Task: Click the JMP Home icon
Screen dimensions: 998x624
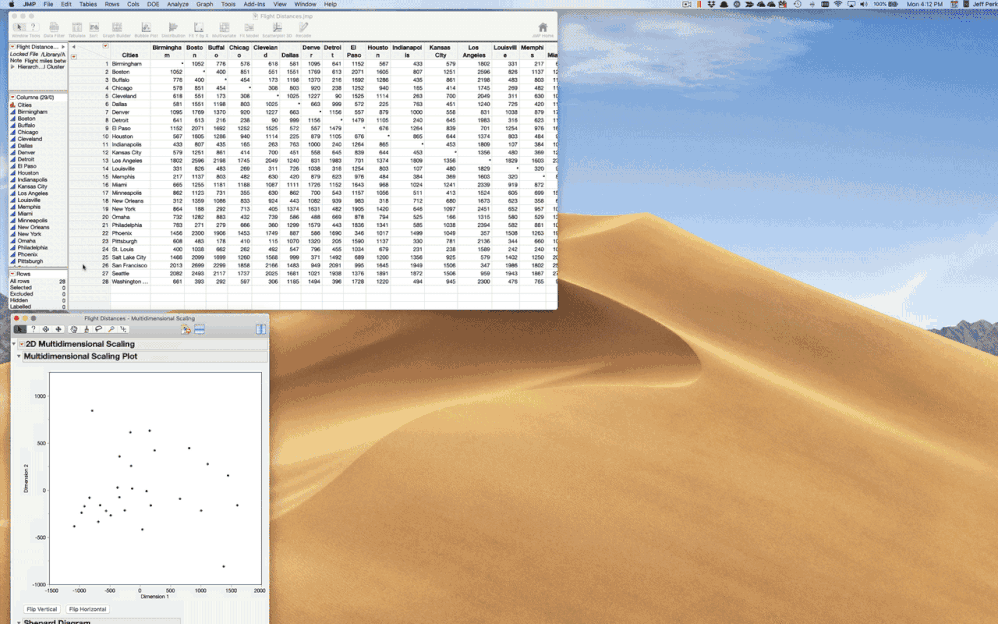Action: pos(542,29)
